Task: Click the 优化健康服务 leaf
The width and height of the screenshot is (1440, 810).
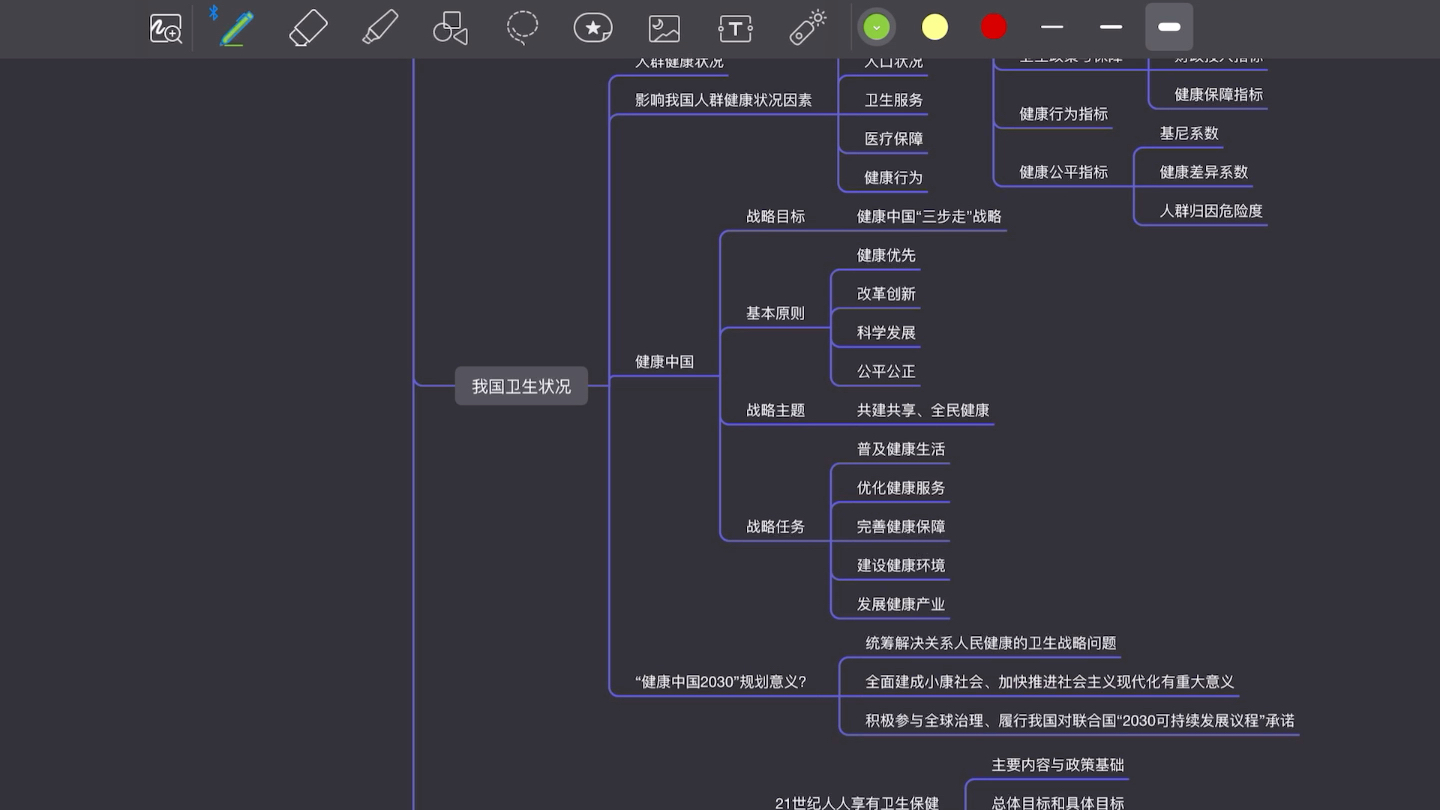Action: pyautogui.click(x=901, y=488)
